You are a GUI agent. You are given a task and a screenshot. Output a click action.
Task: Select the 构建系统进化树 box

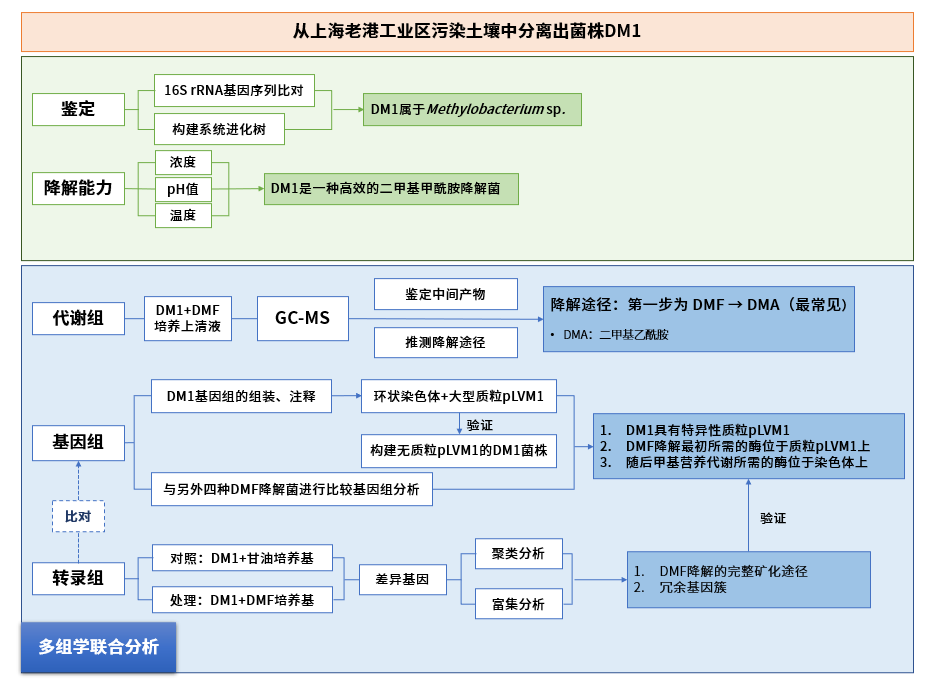click(219, 129)
